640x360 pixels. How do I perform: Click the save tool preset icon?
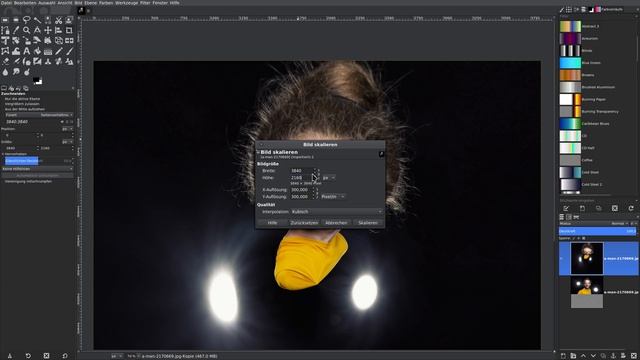pyautogui.click(x=10, y=356)
